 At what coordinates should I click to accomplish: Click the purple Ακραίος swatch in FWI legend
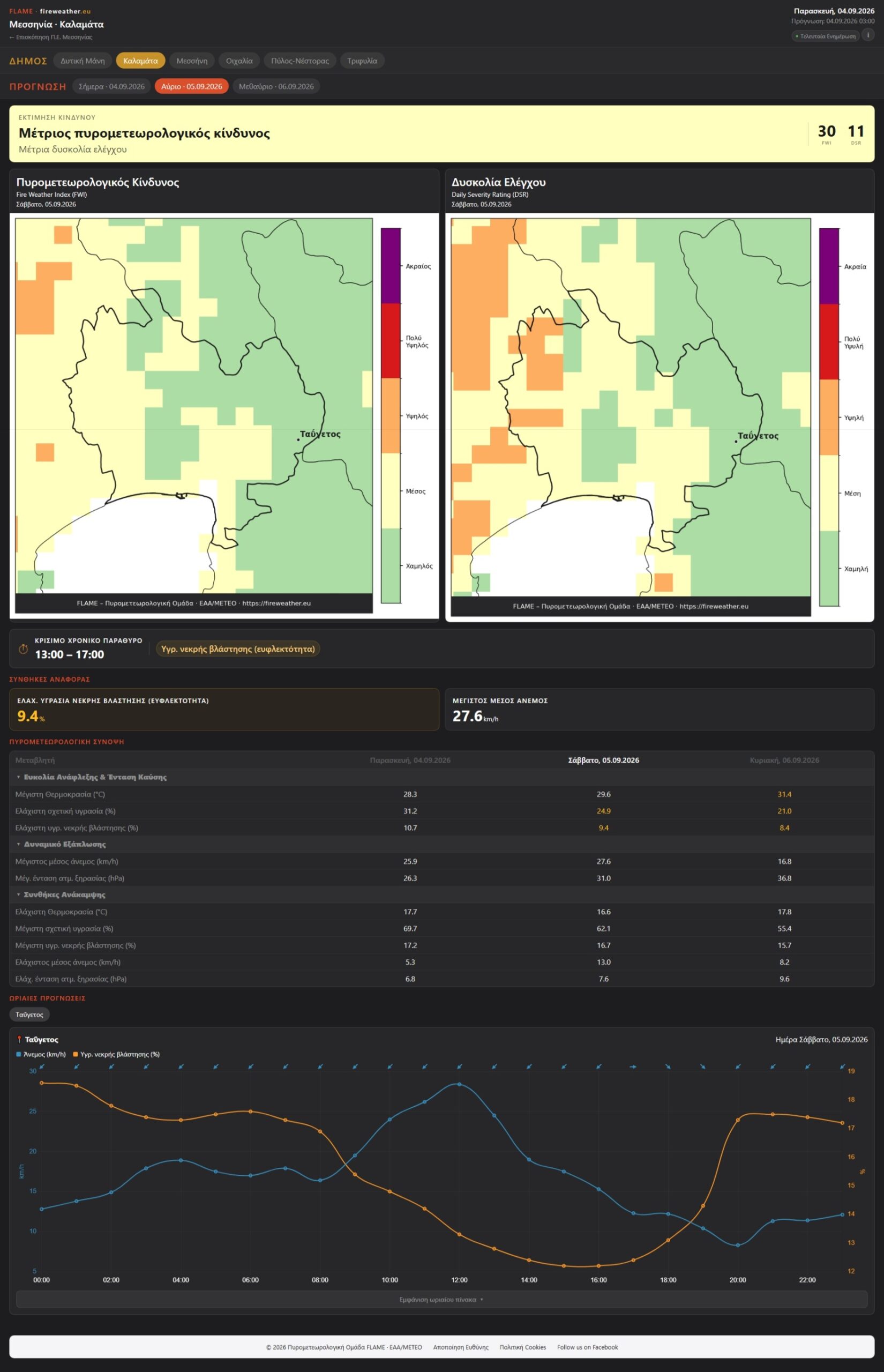(391, 266)
